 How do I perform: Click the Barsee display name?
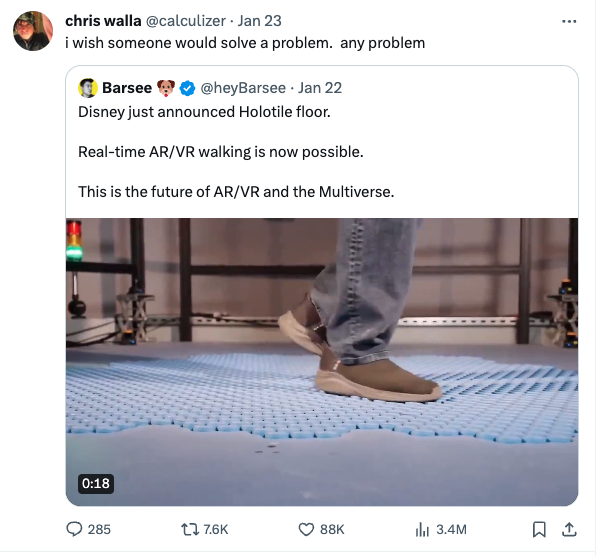coord(127,88)
